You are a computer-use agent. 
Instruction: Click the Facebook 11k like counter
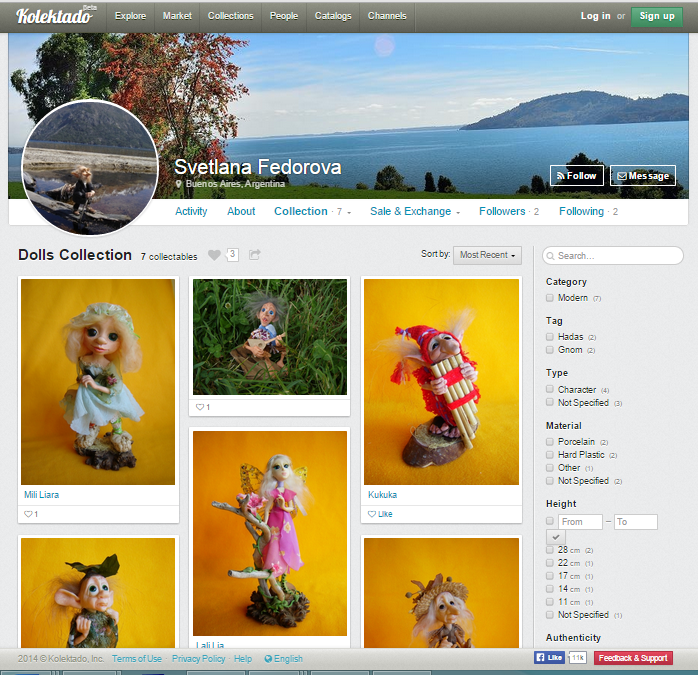pos(578,658)
